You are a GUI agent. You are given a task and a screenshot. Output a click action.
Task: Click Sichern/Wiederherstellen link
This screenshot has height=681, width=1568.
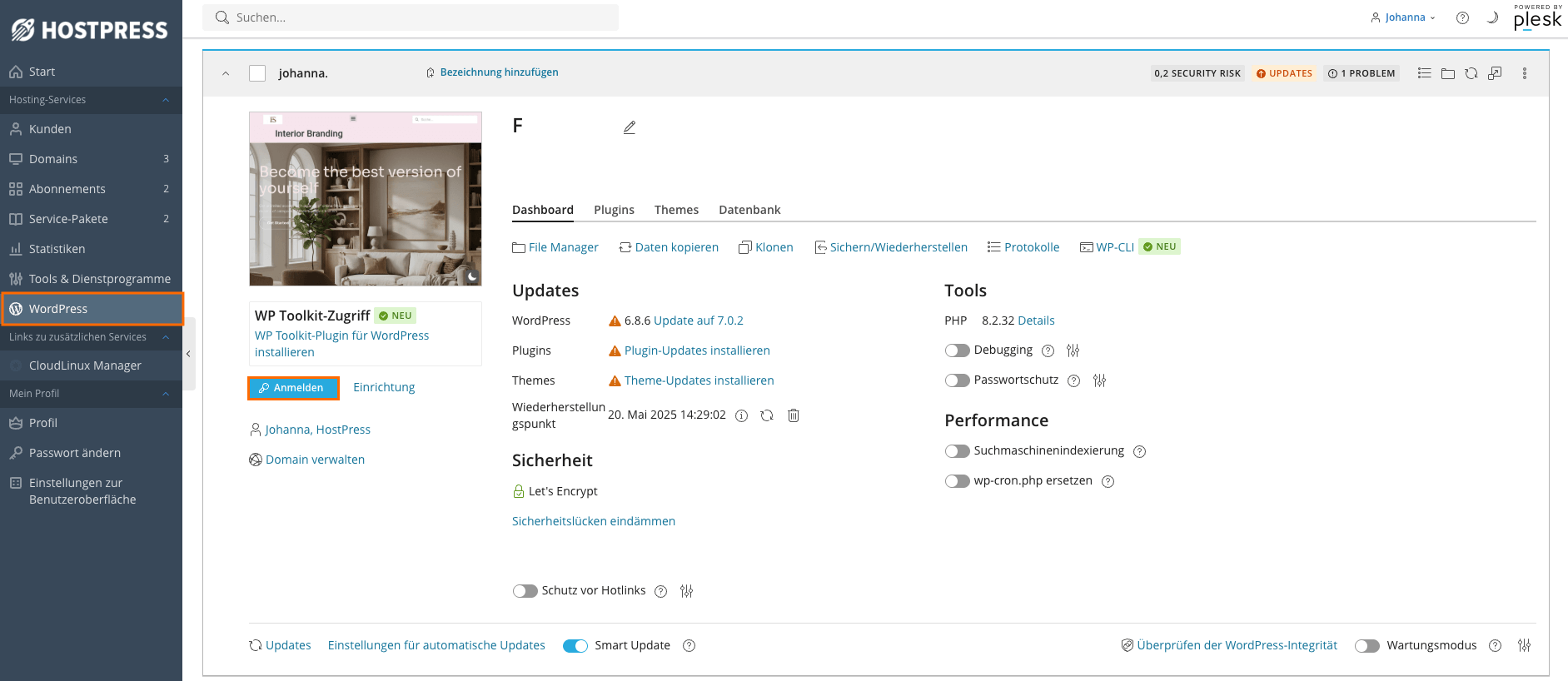891,247
